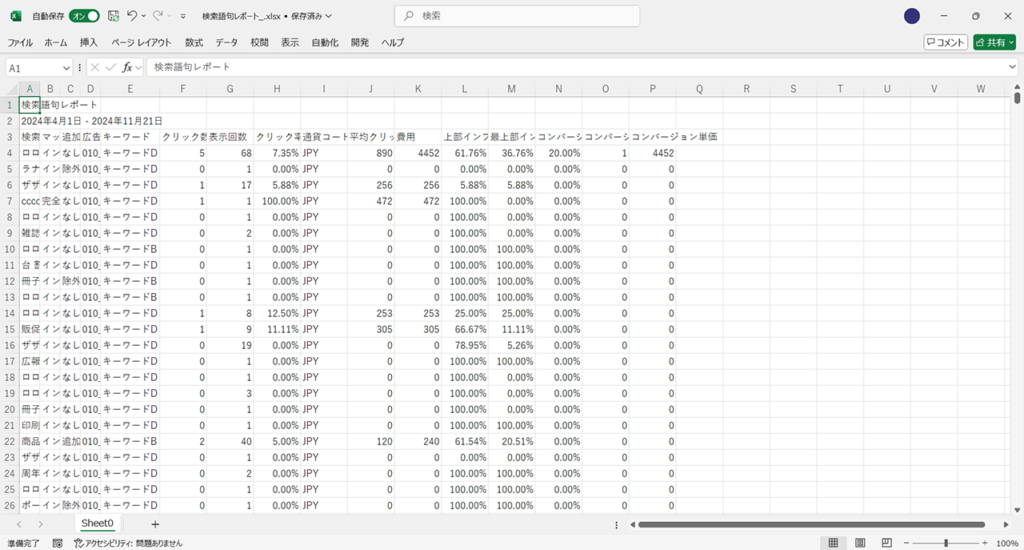1024x550 pixels.
Task: Click the Undo arrow icon
Action: tap(132, 16)
